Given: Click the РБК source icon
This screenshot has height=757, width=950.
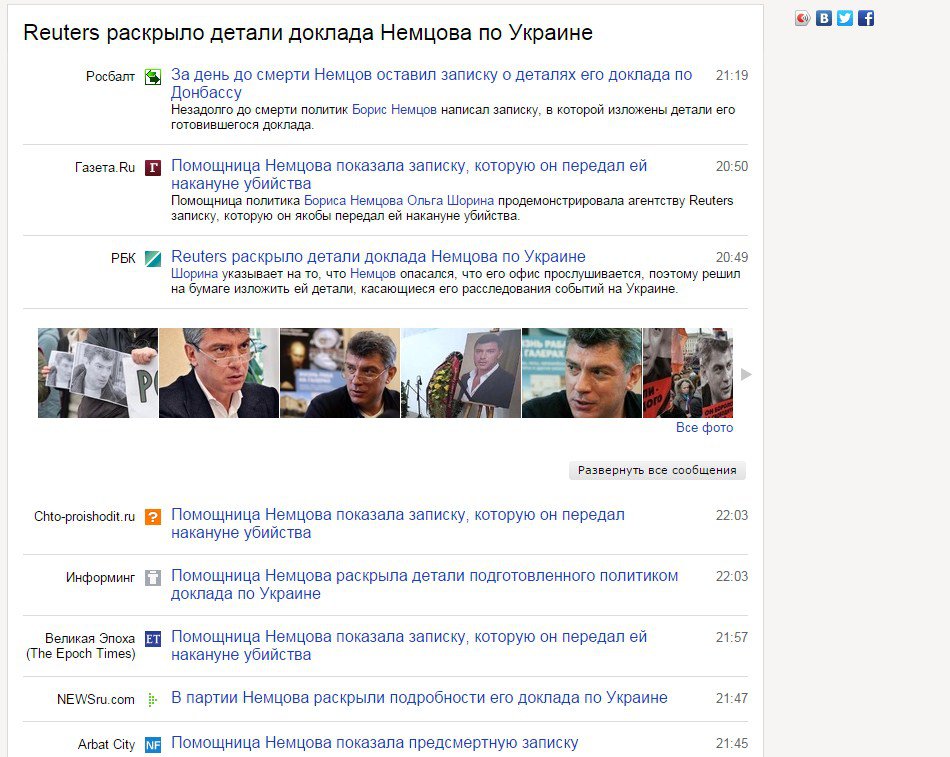Looking at the screenshot, I should 152,257.
